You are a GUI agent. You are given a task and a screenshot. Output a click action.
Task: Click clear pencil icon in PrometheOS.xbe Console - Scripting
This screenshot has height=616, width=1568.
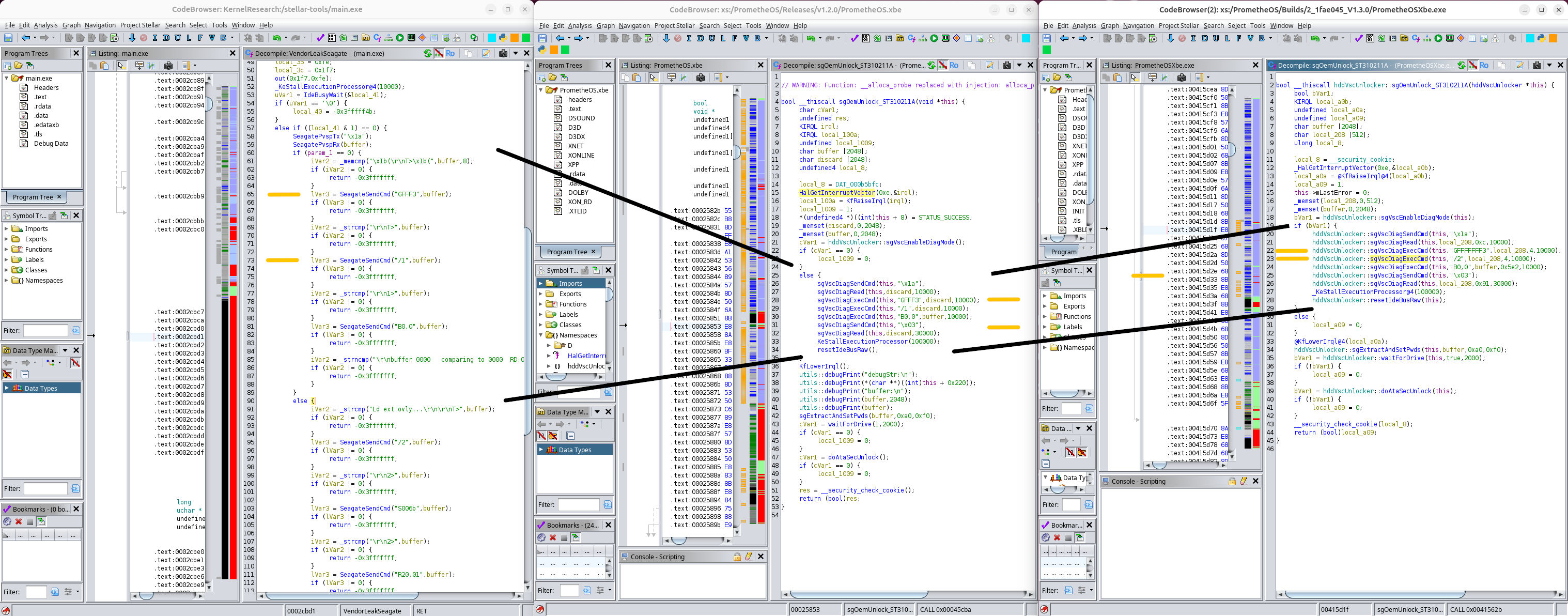click(x=748, y=557)
